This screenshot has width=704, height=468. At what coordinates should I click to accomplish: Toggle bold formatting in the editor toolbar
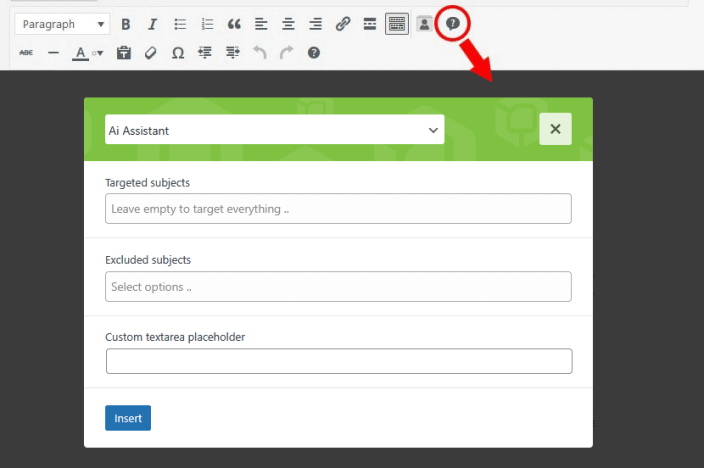point(126,24)
